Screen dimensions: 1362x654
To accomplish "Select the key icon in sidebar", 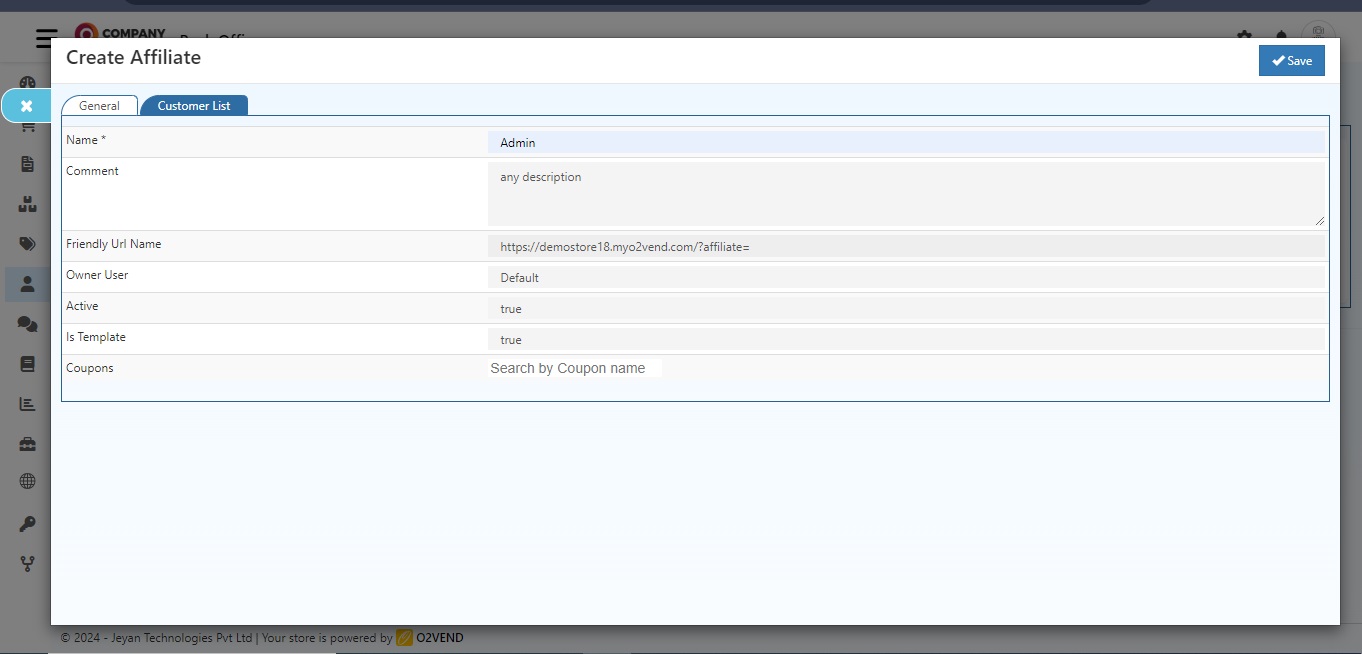I will pyautogui.click(x=27, y=523).
